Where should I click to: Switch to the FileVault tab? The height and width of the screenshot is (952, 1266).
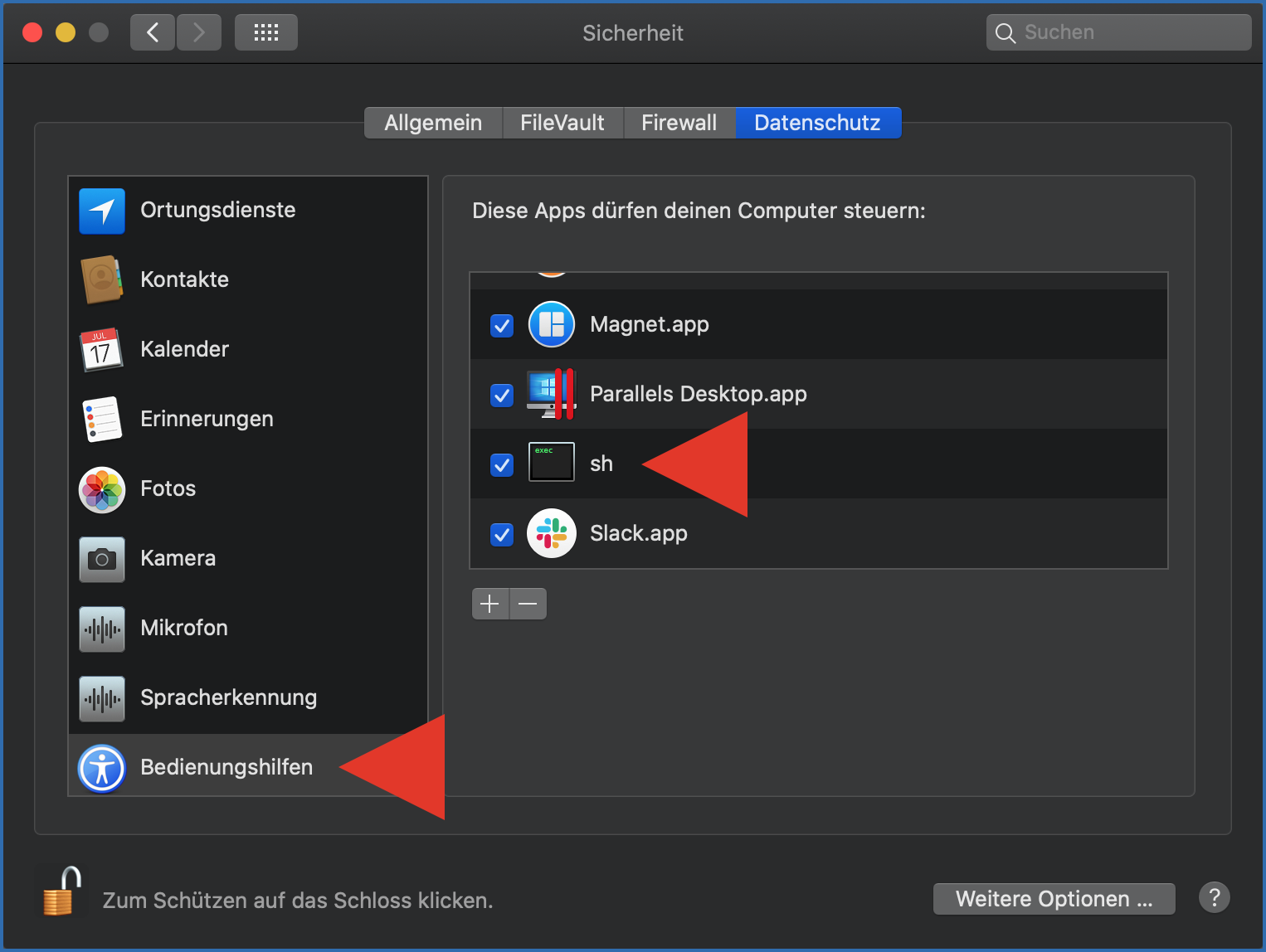pos(562,123)
